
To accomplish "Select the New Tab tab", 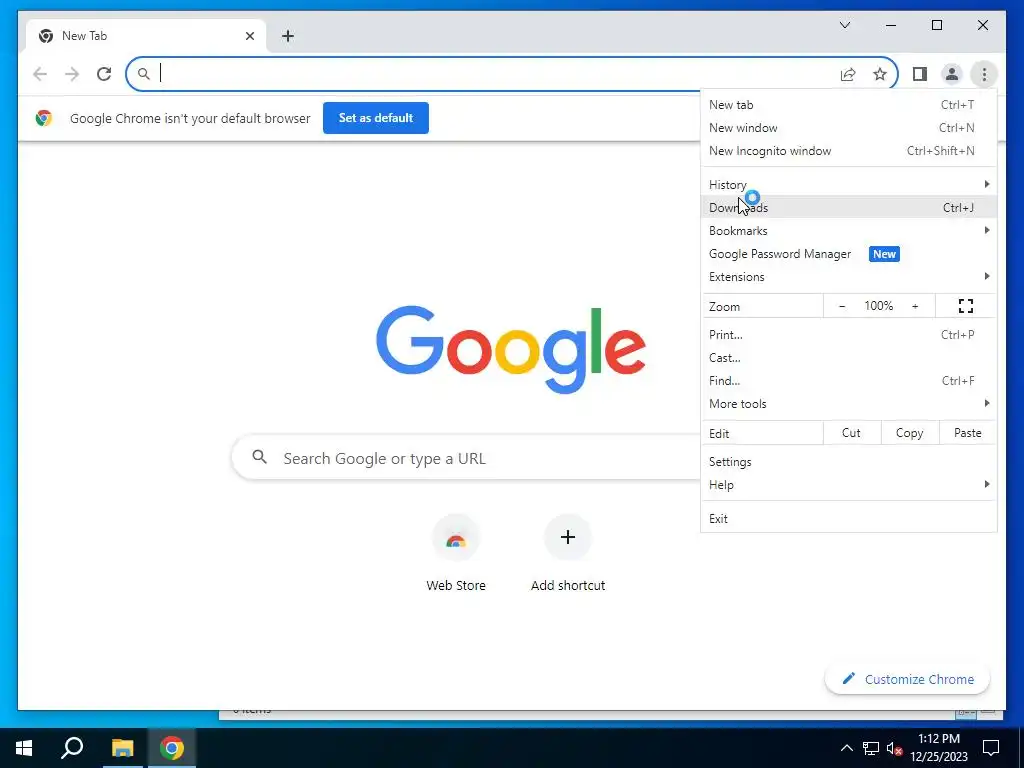I will coord(146,36).
